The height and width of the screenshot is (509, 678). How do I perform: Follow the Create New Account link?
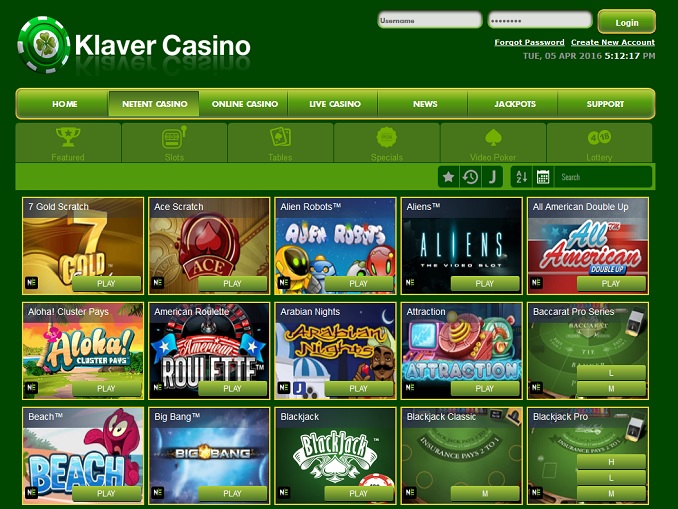pos(613,42)
